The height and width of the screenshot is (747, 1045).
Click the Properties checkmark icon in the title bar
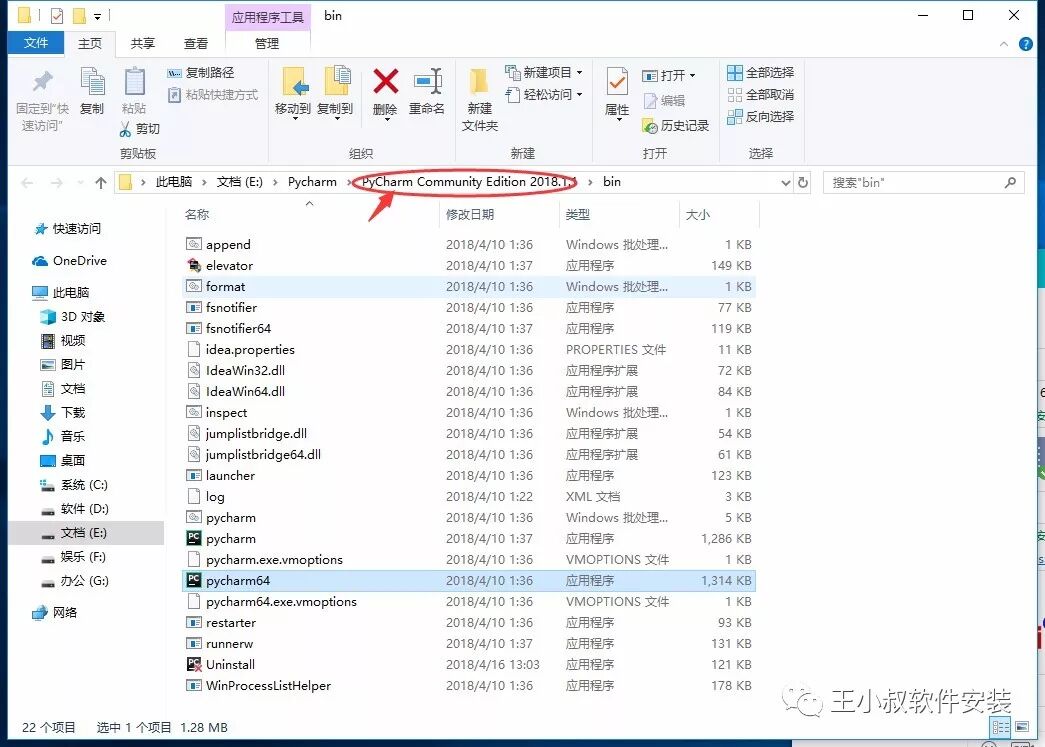[x=57, y=15]
